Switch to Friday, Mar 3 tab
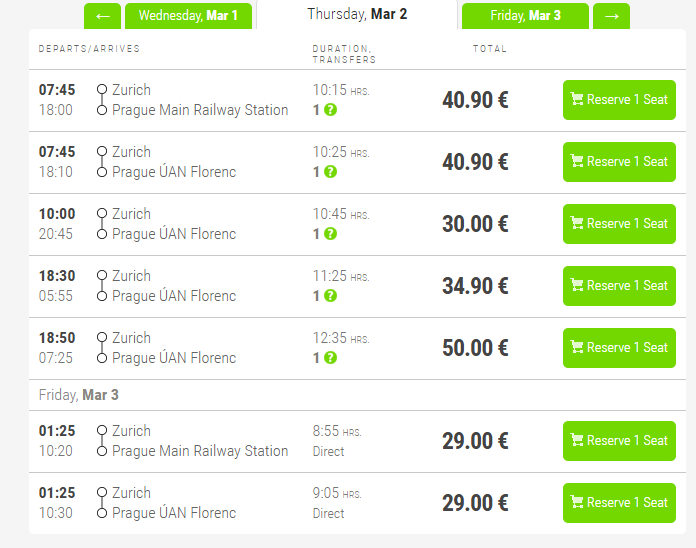This screenshot has width=696, height=548. tap(525, 16)
